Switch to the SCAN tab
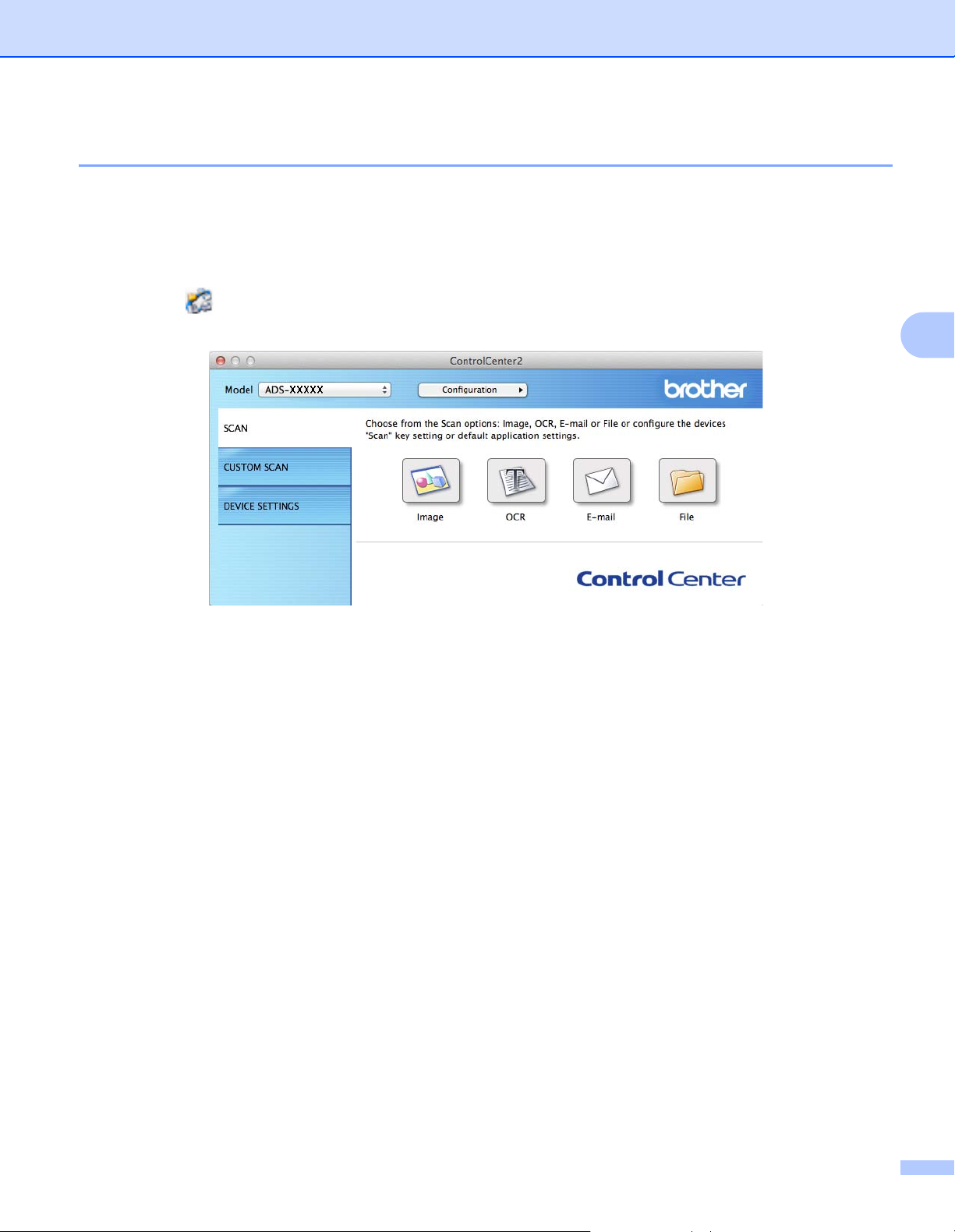This screenshot has height=1232, width=955. pos(285,428)
